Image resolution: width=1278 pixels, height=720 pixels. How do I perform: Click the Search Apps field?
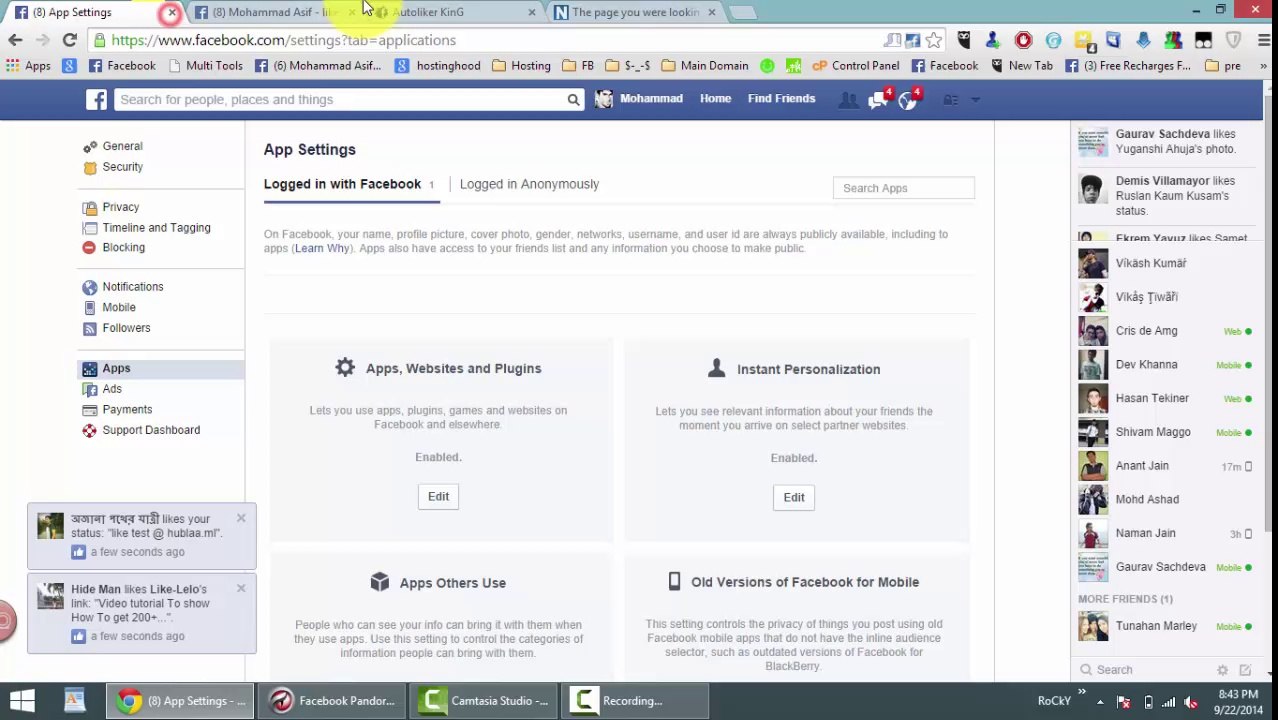click(903, 188)
